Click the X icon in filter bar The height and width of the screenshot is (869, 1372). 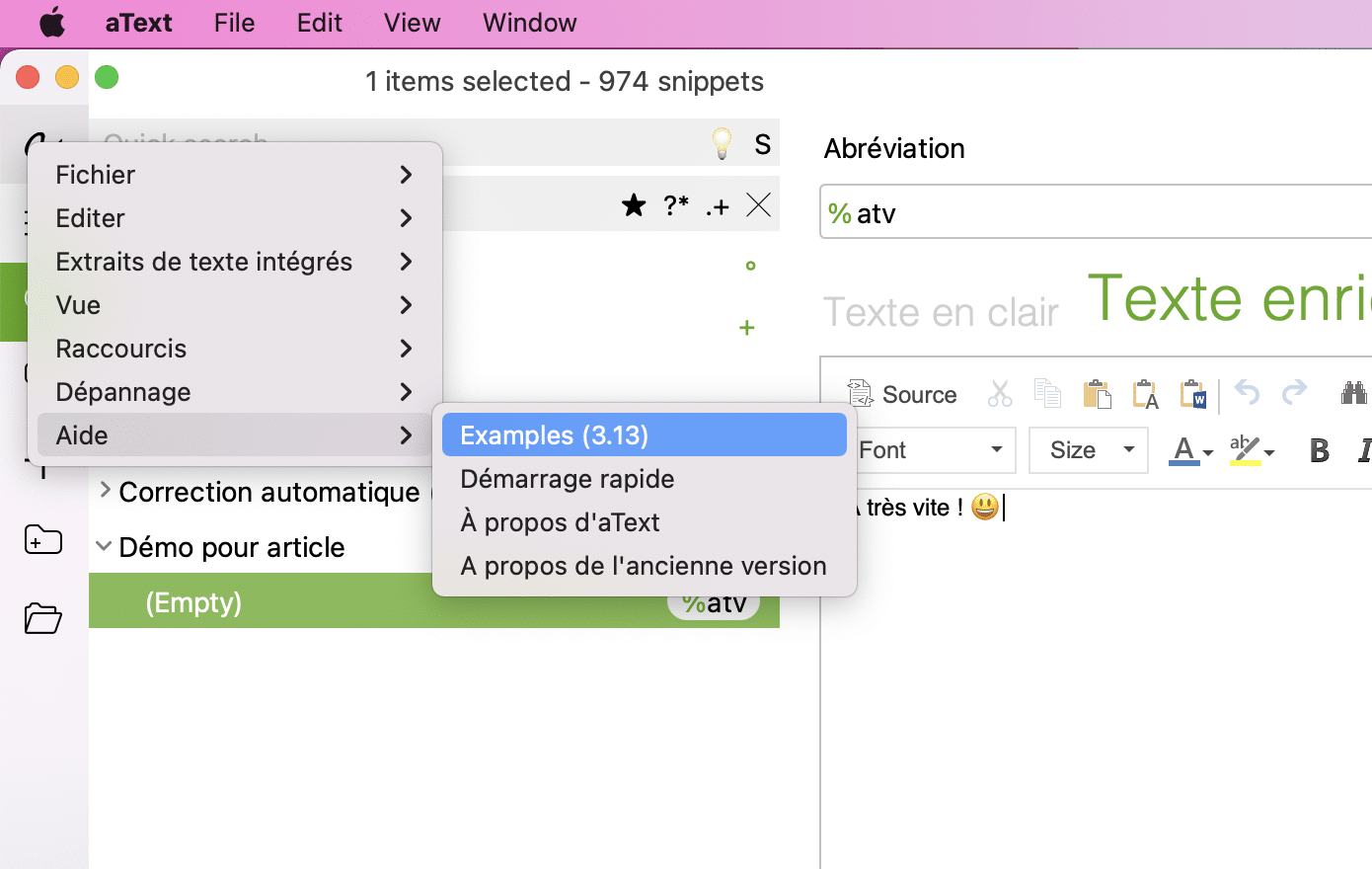pyautogui.click(x=759, y=205)
